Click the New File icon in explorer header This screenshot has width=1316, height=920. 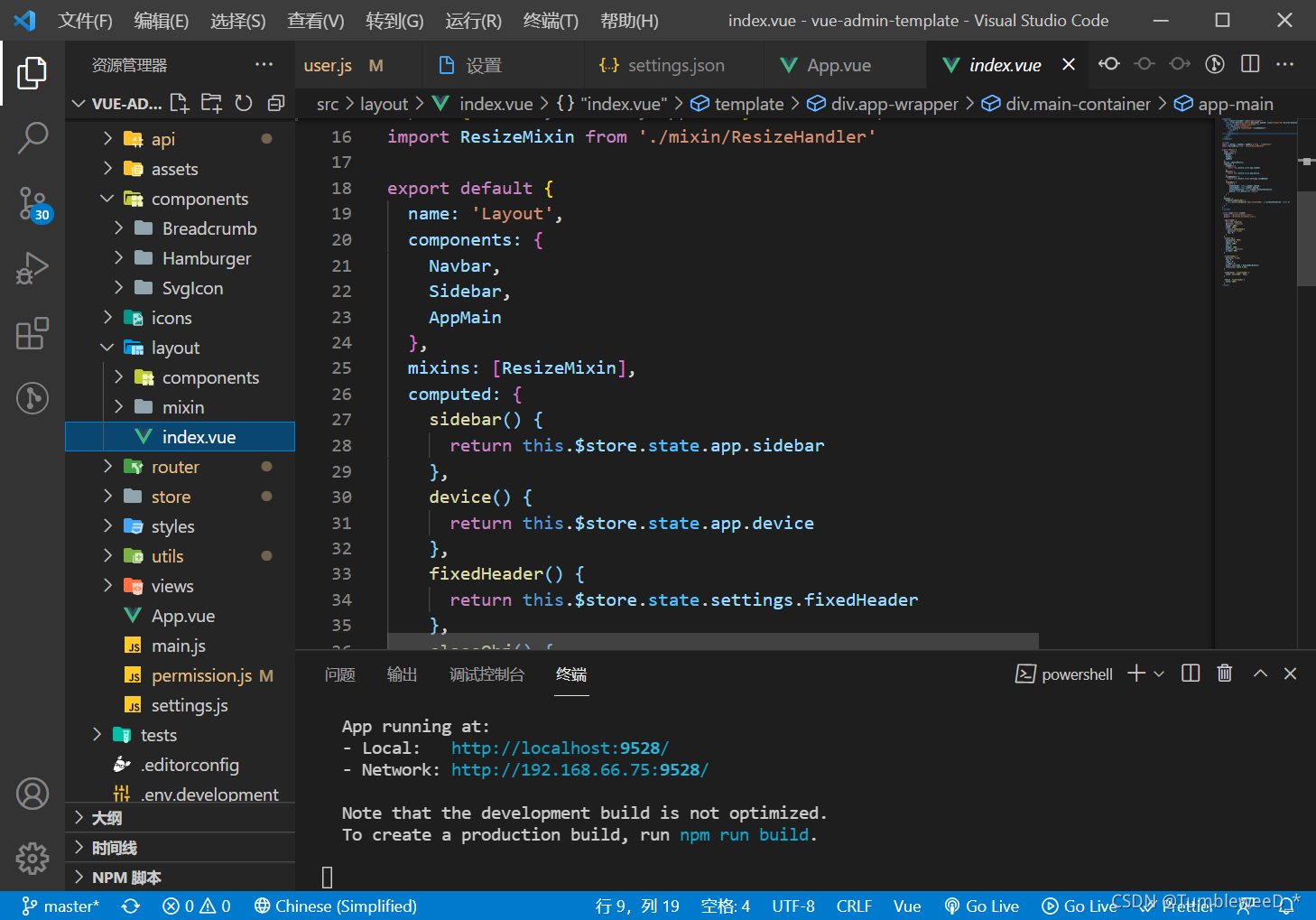[x=180, y=103]
